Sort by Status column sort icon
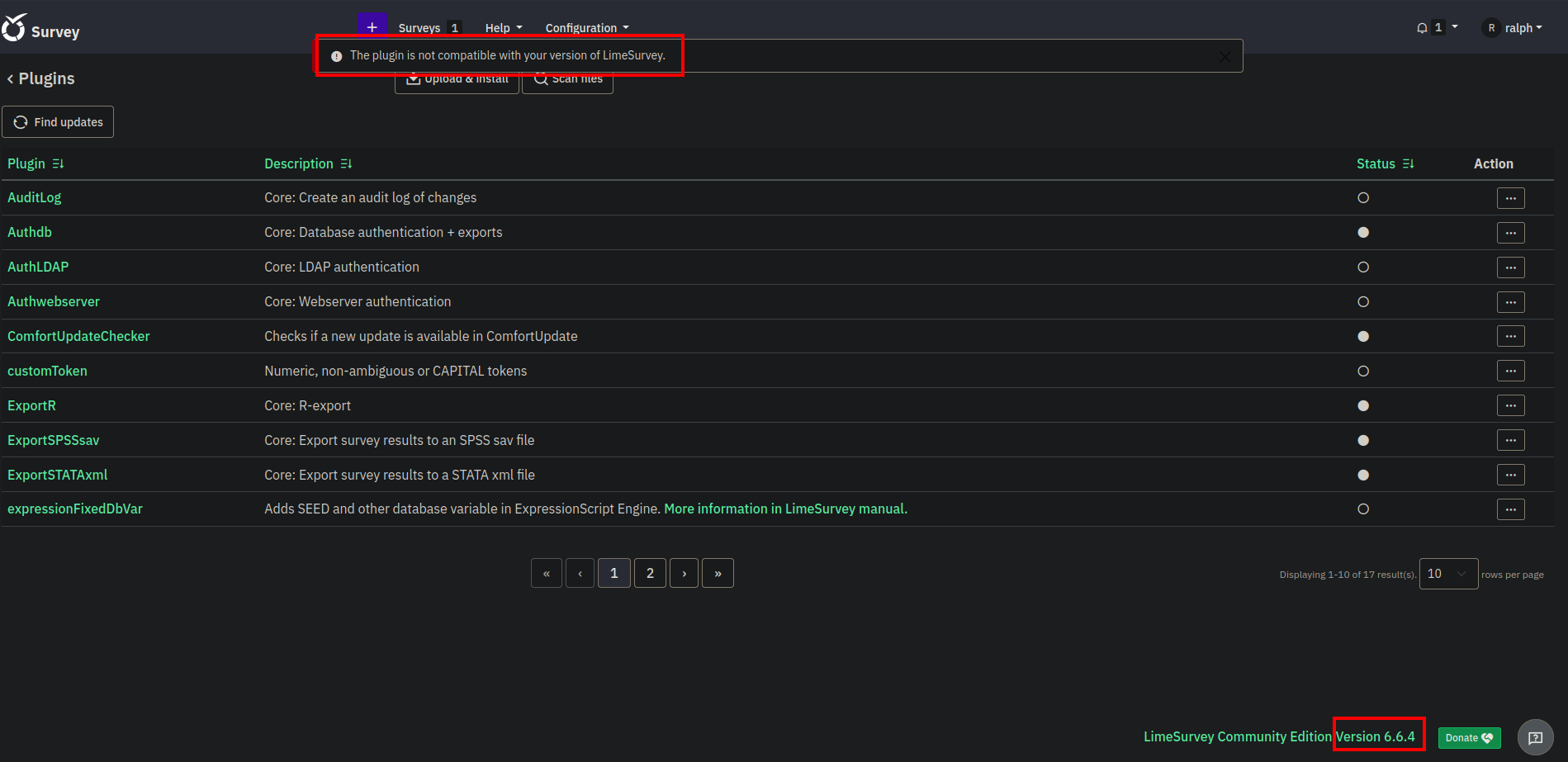Viewport: 1568px width, 762px height. click(x=1408, y=163)
